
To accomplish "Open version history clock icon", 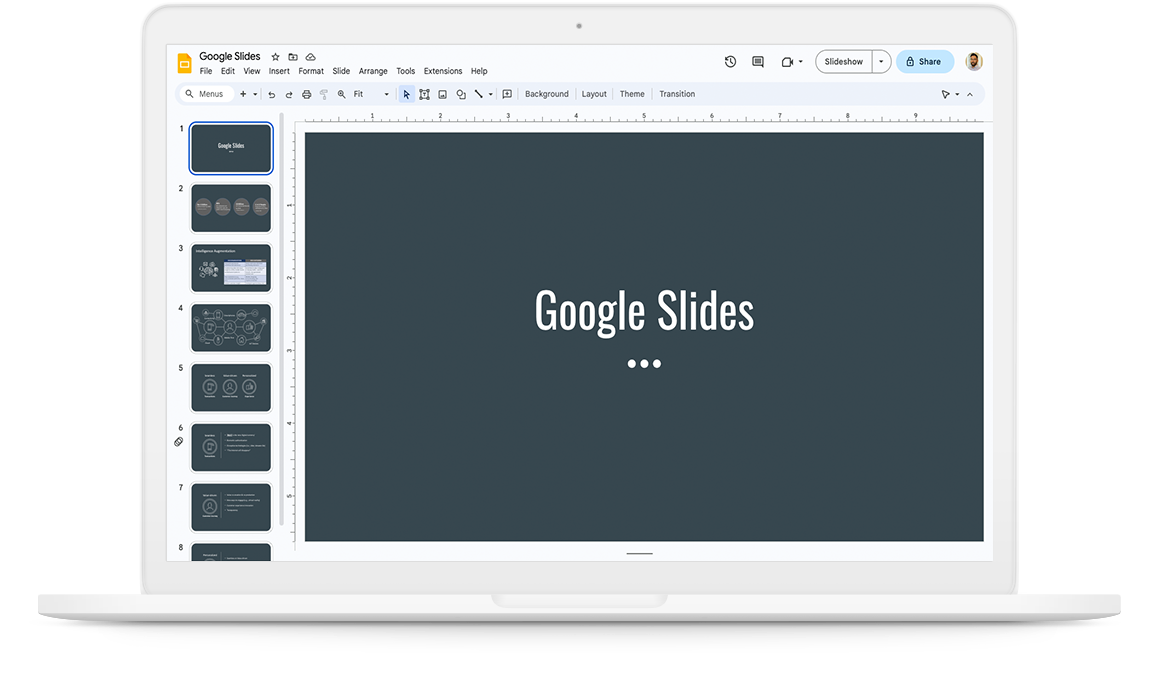I will point(730,62).
